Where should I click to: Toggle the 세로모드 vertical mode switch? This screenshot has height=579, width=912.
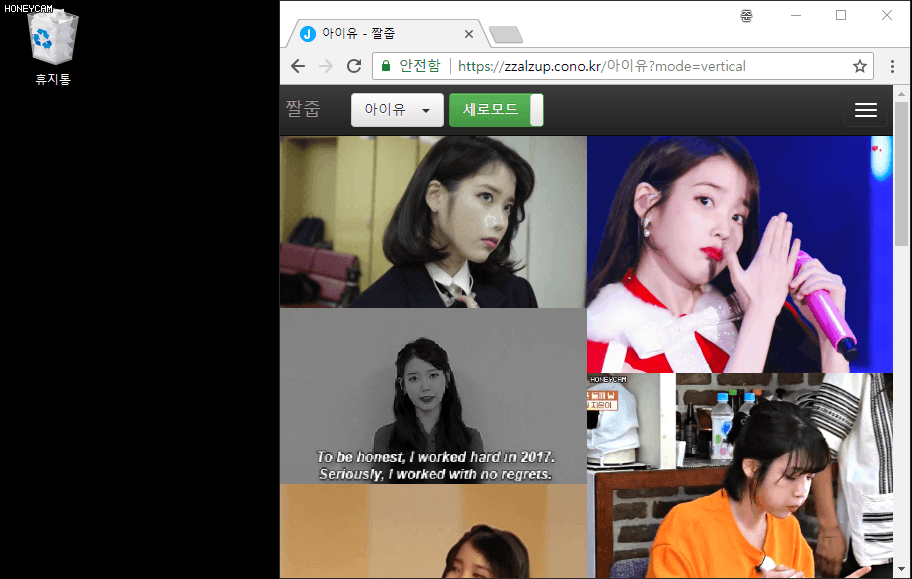[x=496, y=109]
